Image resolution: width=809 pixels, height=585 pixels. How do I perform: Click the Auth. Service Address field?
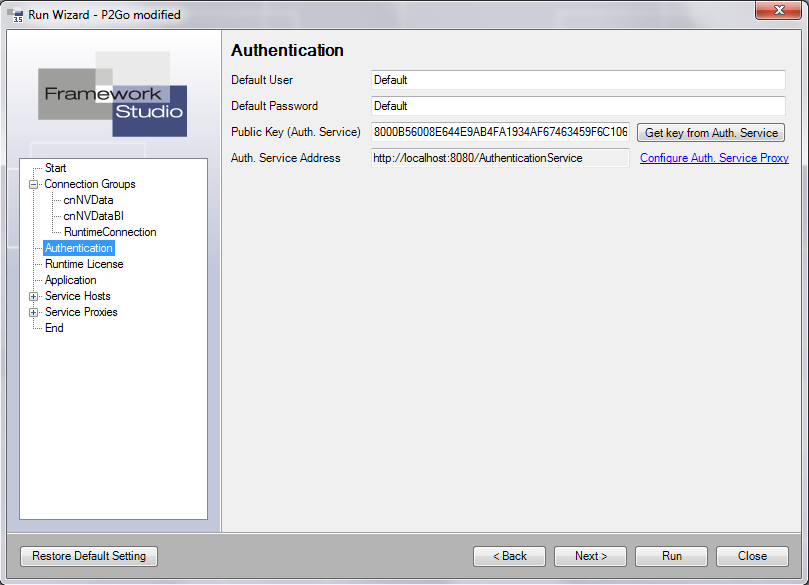point(500,158)
